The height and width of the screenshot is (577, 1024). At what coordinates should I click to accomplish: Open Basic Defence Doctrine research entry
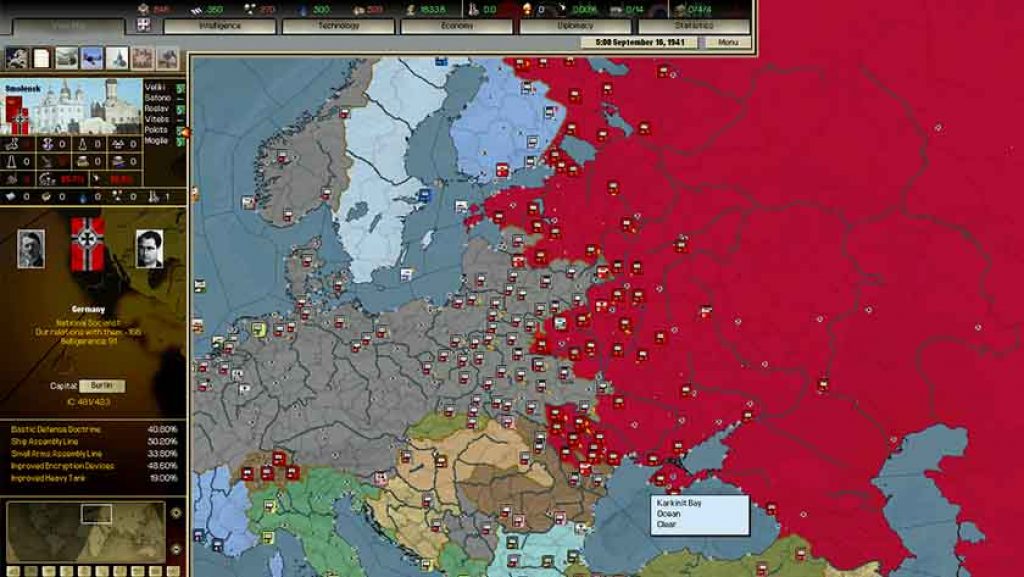(94, 429)
